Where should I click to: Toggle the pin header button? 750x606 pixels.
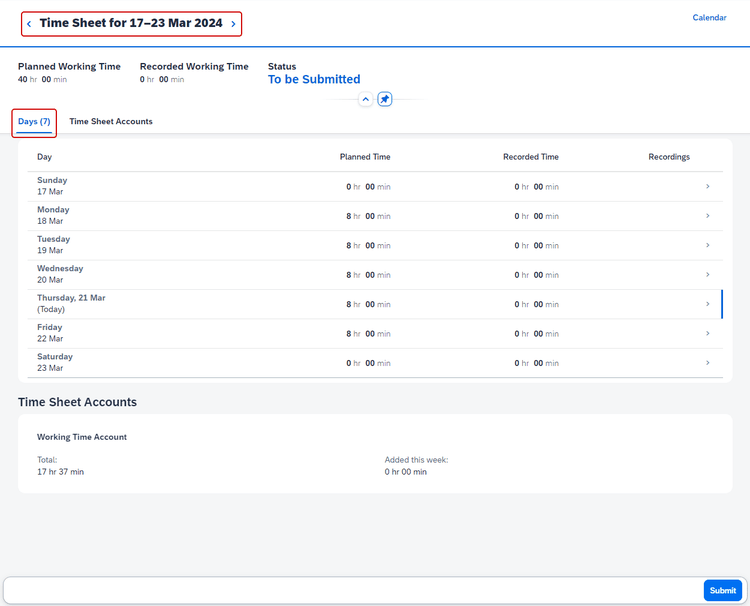(385, 99)
